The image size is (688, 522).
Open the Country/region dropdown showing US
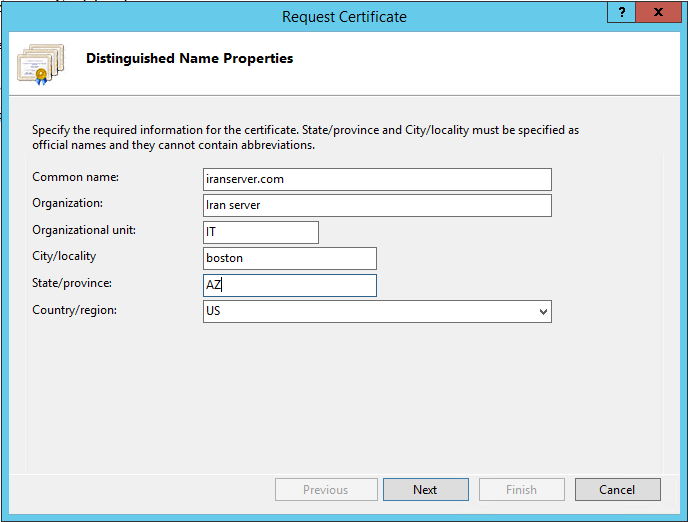(377, 311)
